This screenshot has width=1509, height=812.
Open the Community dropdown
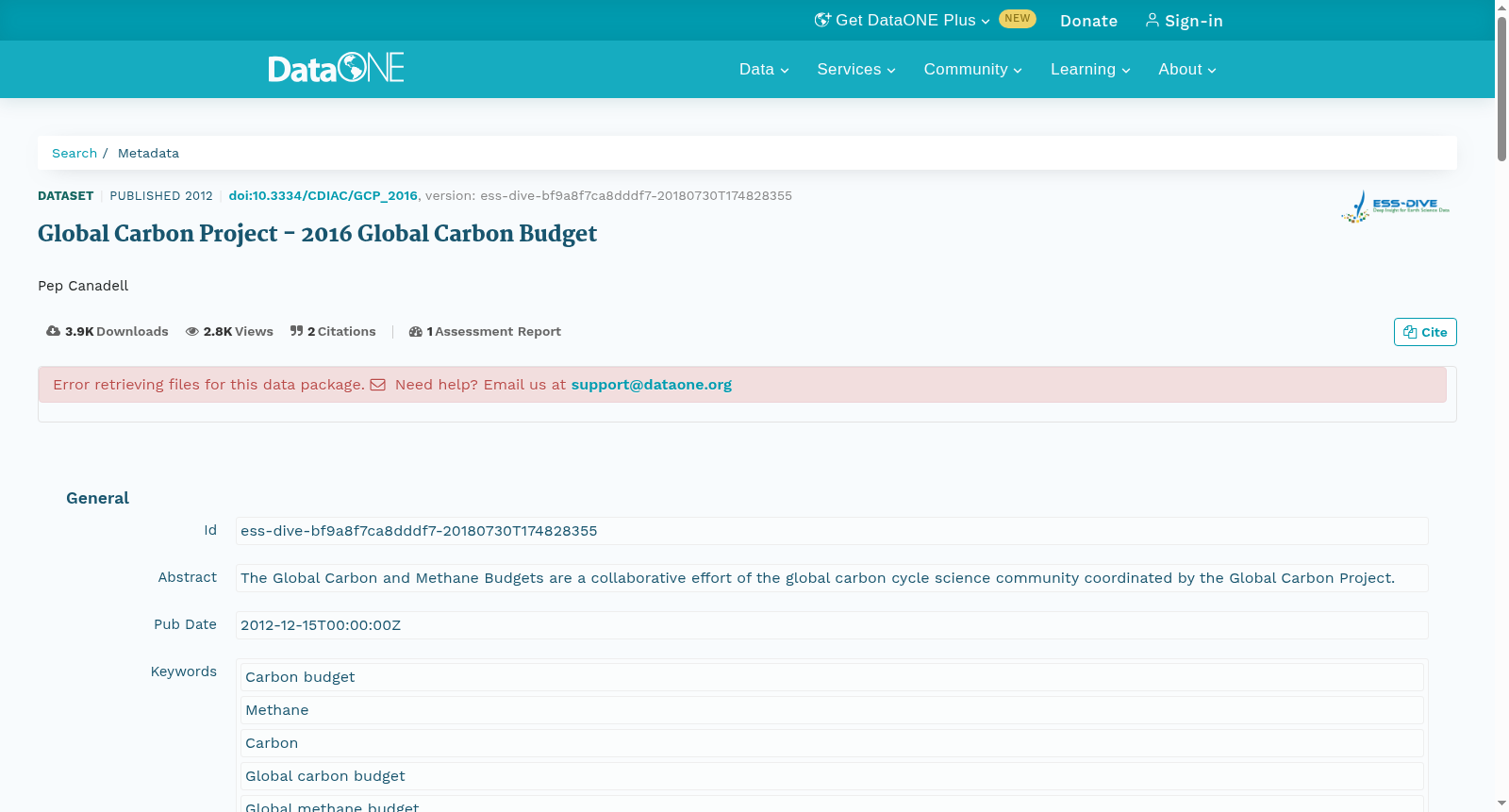coord(972,69)
